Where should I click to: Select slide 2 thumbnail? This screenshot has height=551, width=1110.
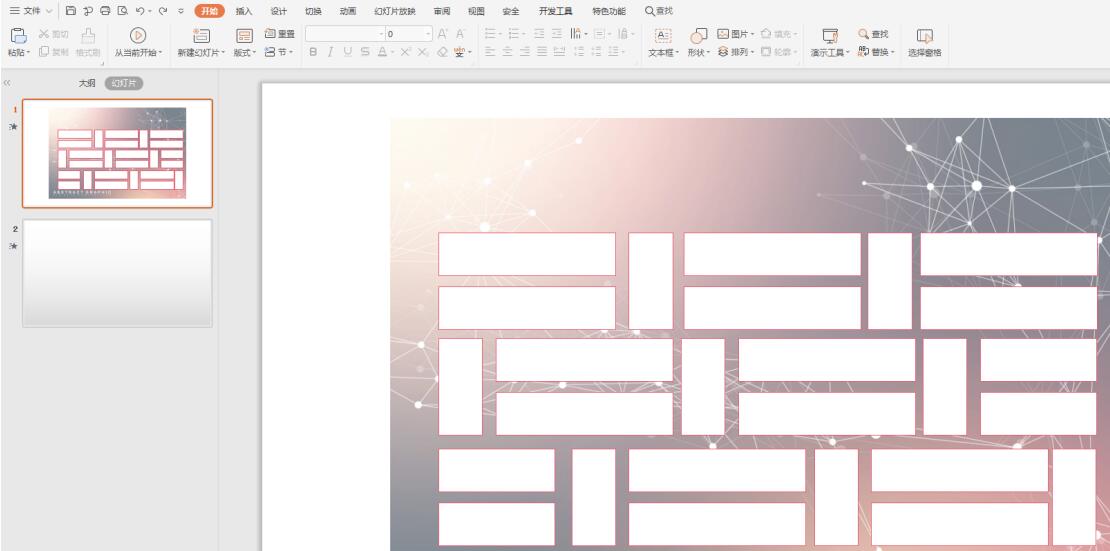118,273
